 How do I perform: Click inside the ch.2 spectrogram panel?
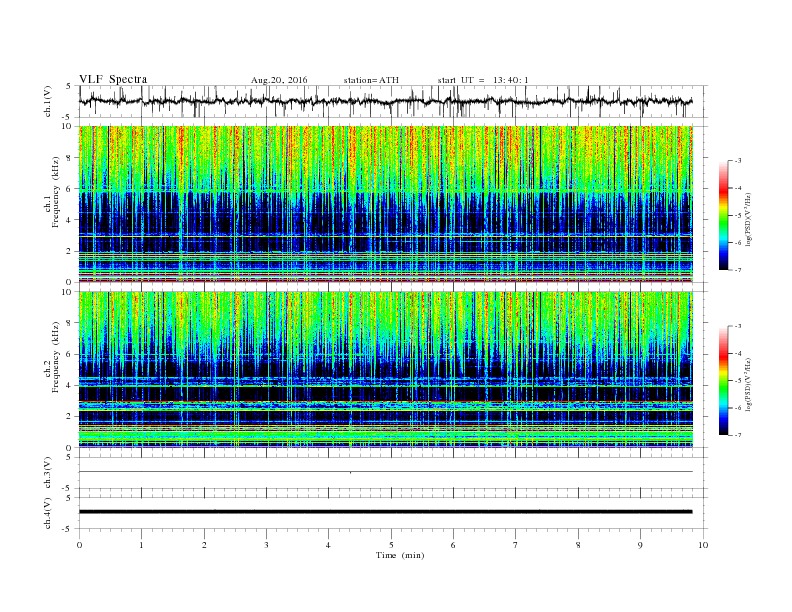point(385,369)
